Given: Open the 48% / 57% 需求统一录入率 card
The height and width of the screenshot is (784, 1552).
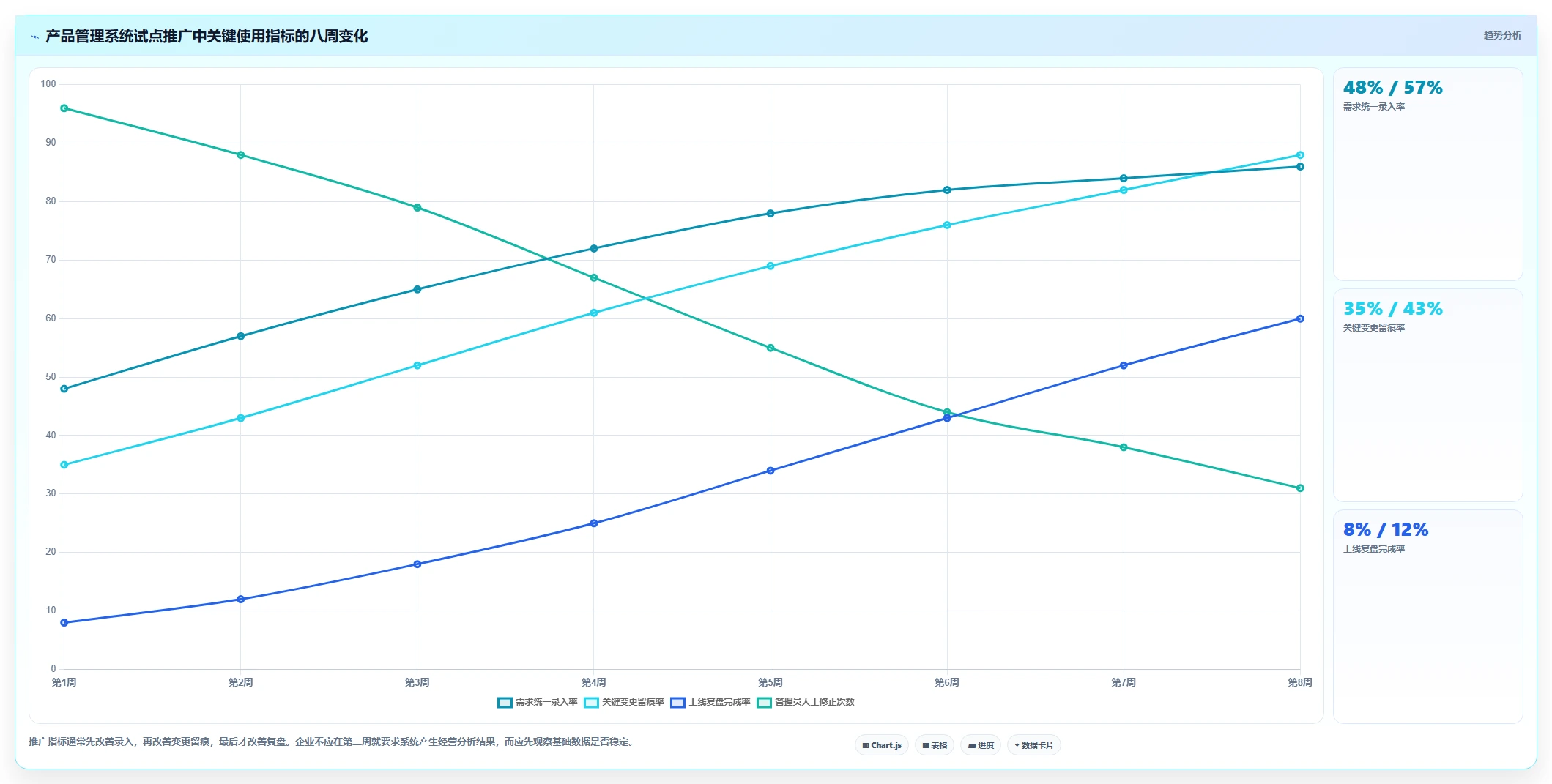Looking at the screenshot, I should (x=1427, y=174).
